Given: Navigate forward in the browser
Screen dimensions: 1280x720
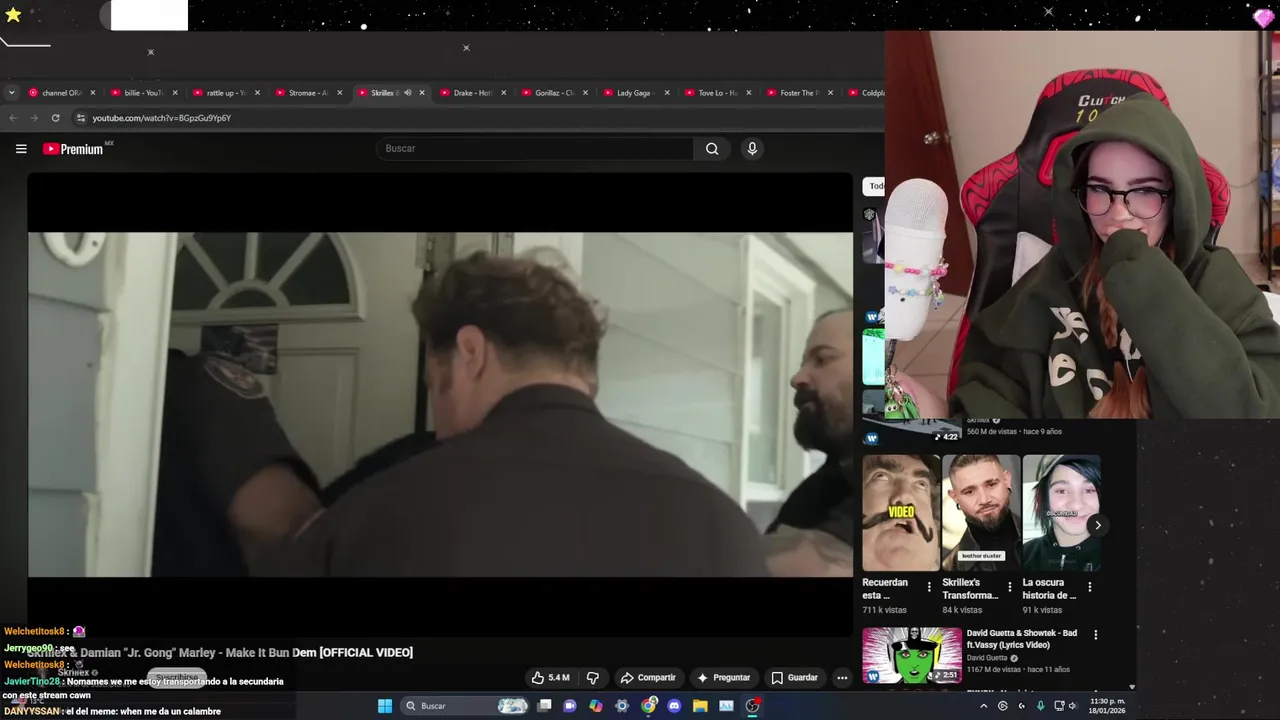Looking at the screenshot, I should point(33,118).
